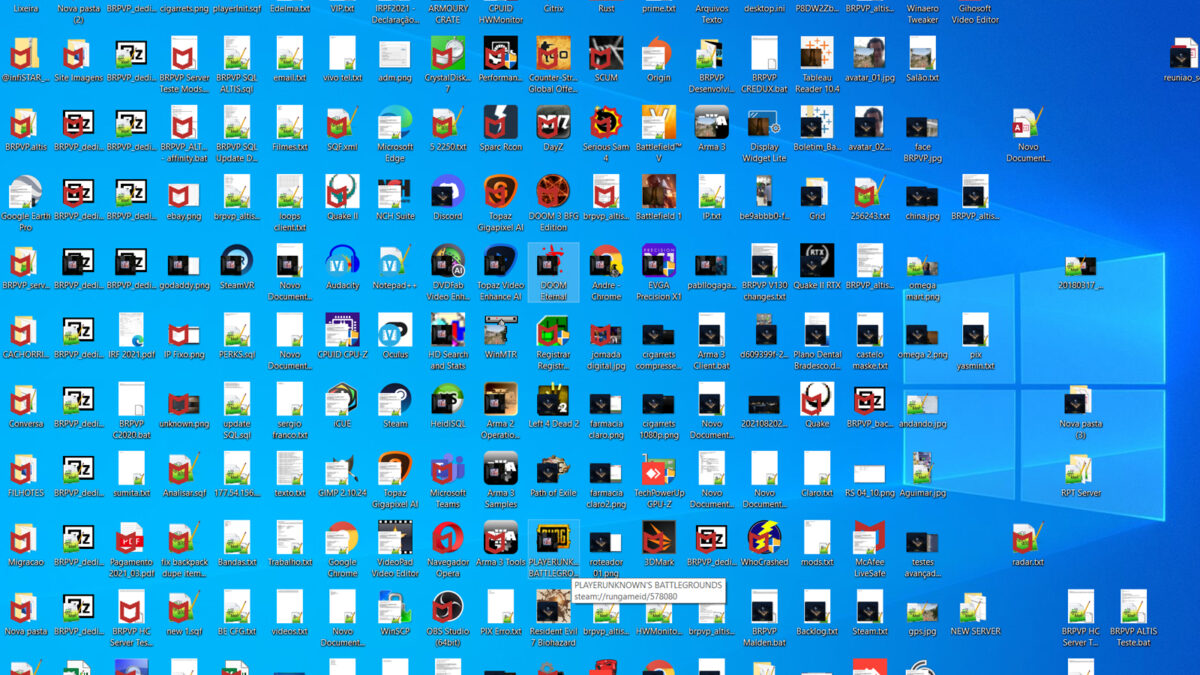The width and height of the screenshot is (1200, 675).
Task: Open Google Earth Pro shortcut
Action: 25,192
